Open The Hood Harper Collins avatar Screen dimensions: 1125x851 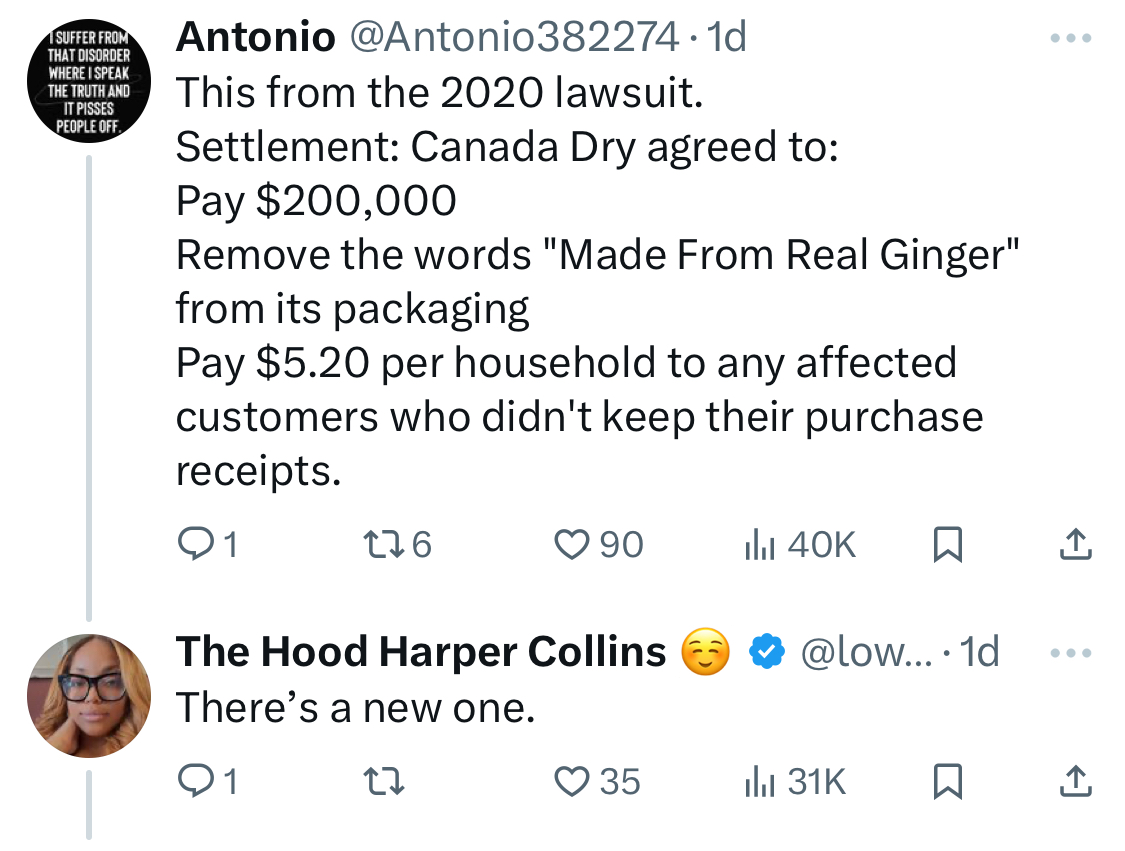pyautogui.click(x=89, y=695)
